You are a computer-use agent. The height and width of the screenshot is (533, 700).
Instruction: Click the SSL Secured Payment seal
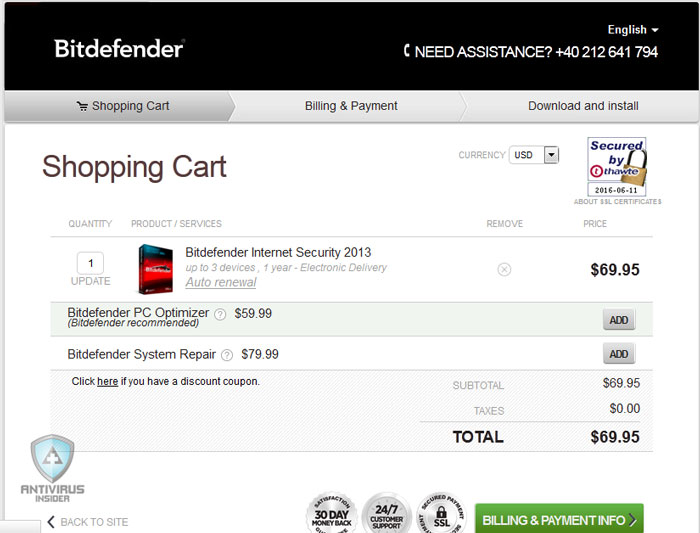pos(442,513)
